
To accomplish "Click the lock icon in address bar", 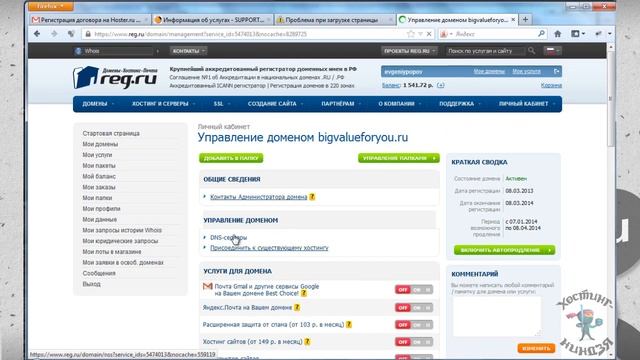I will 87,34.
